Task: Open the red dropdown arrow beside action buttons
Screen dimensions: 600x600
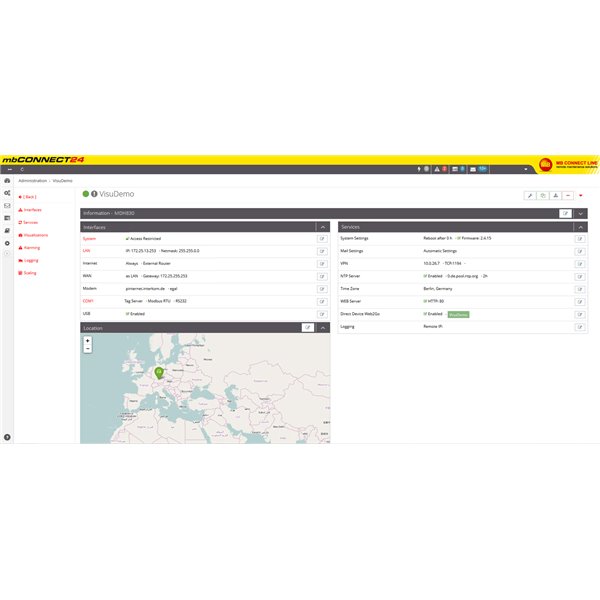Action: click(x=581, y=196)
